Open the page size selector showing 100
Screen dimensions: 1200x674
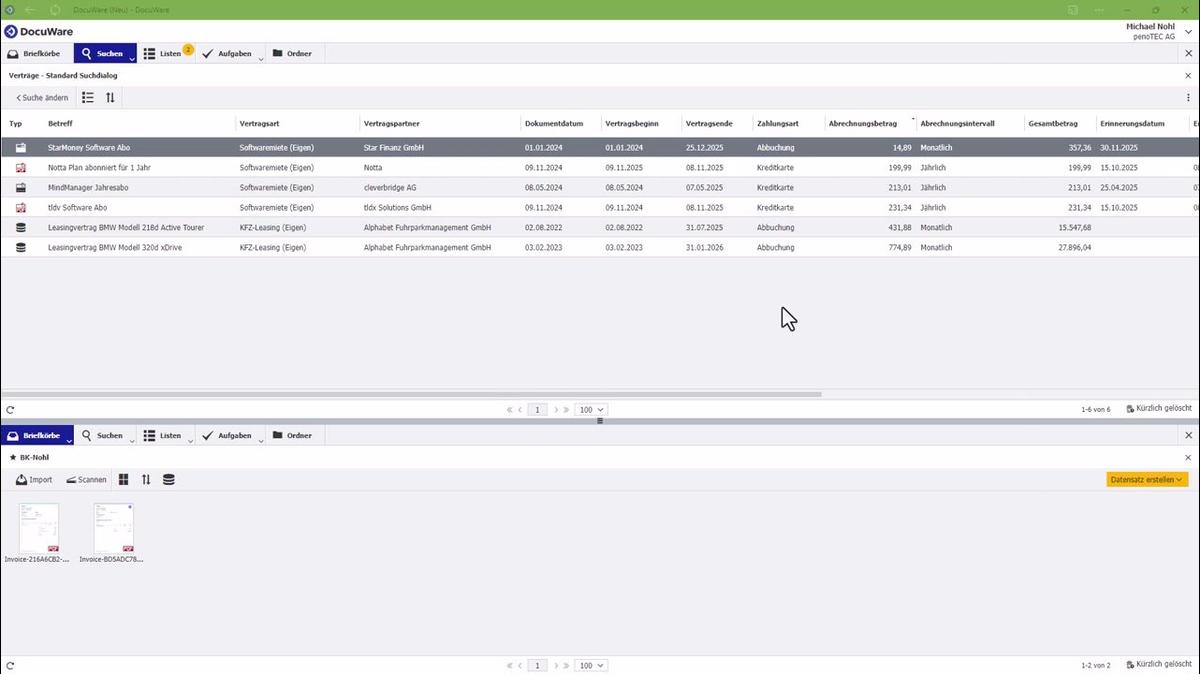[x=590, y=409]
